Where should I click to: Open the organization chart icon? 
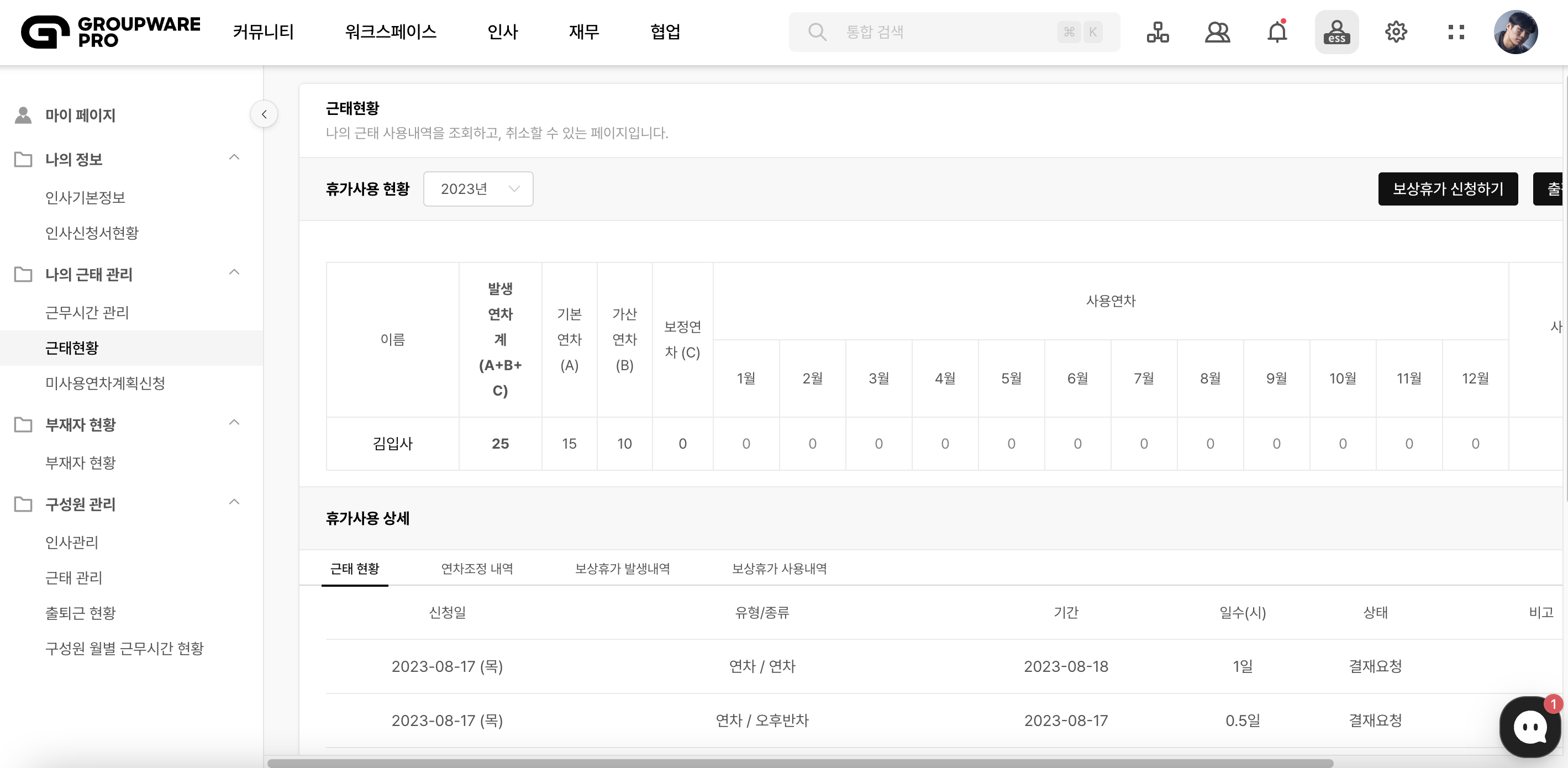coord(1157,31)
